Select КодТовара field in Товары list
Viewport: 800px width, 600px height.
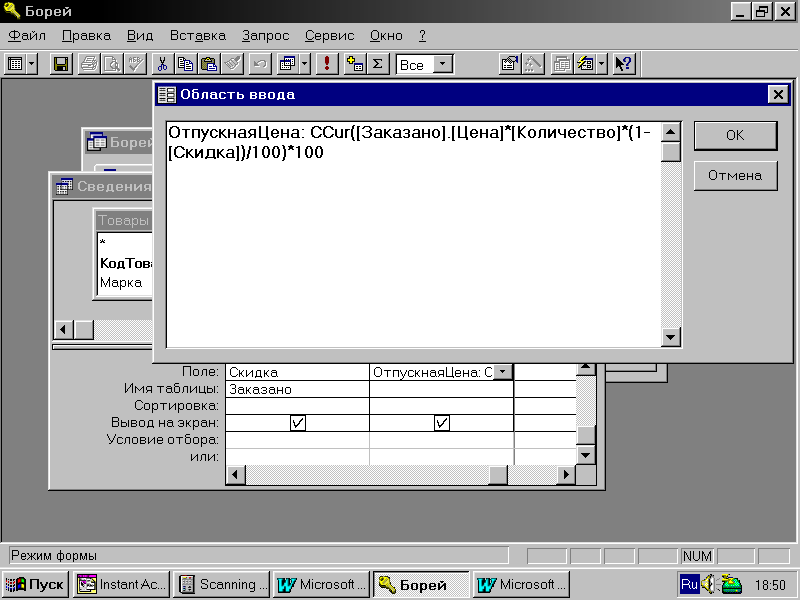(126, 263)
